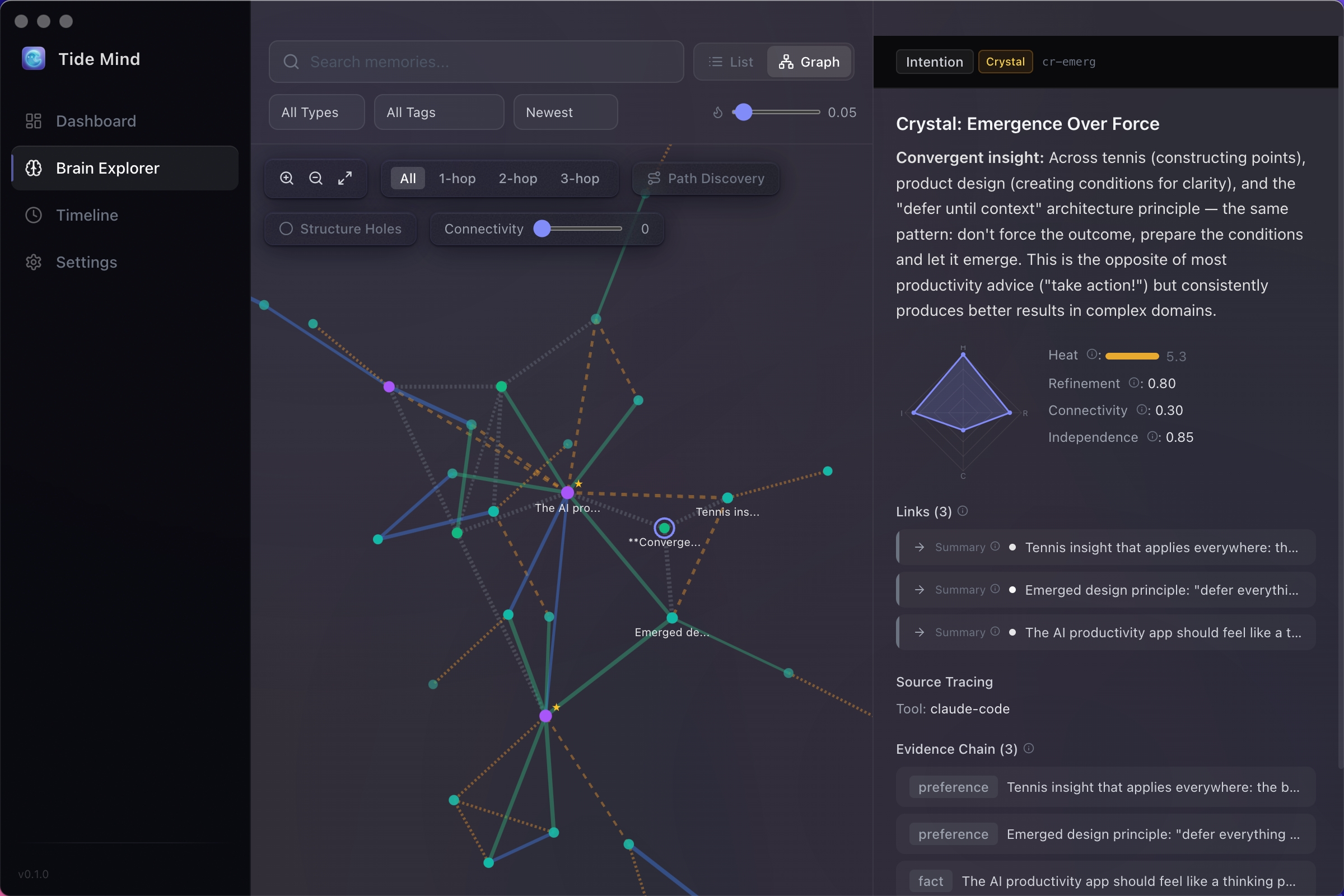
Task: Select the 2-hop tab
Action: (x=517, y=178)
